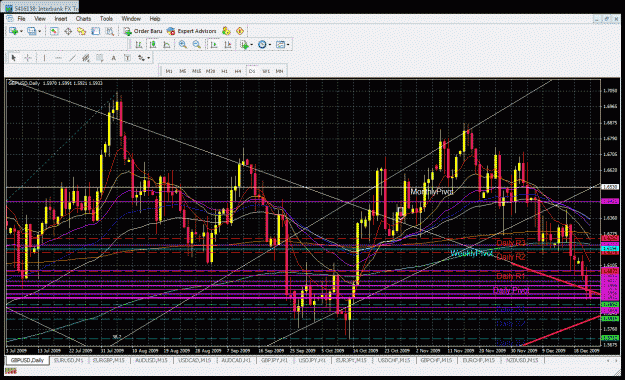Screen dimensions: 625x380
Task: Select the text 'A' tool
Action: click(x=114, y=58)
